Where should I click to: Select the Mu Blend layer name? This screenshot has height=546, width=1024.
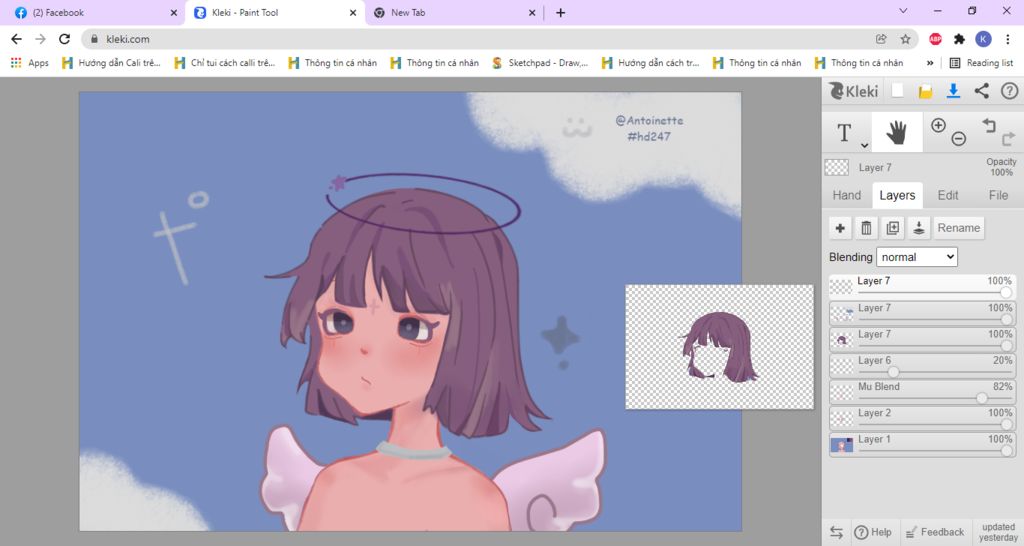click(878, 387)
